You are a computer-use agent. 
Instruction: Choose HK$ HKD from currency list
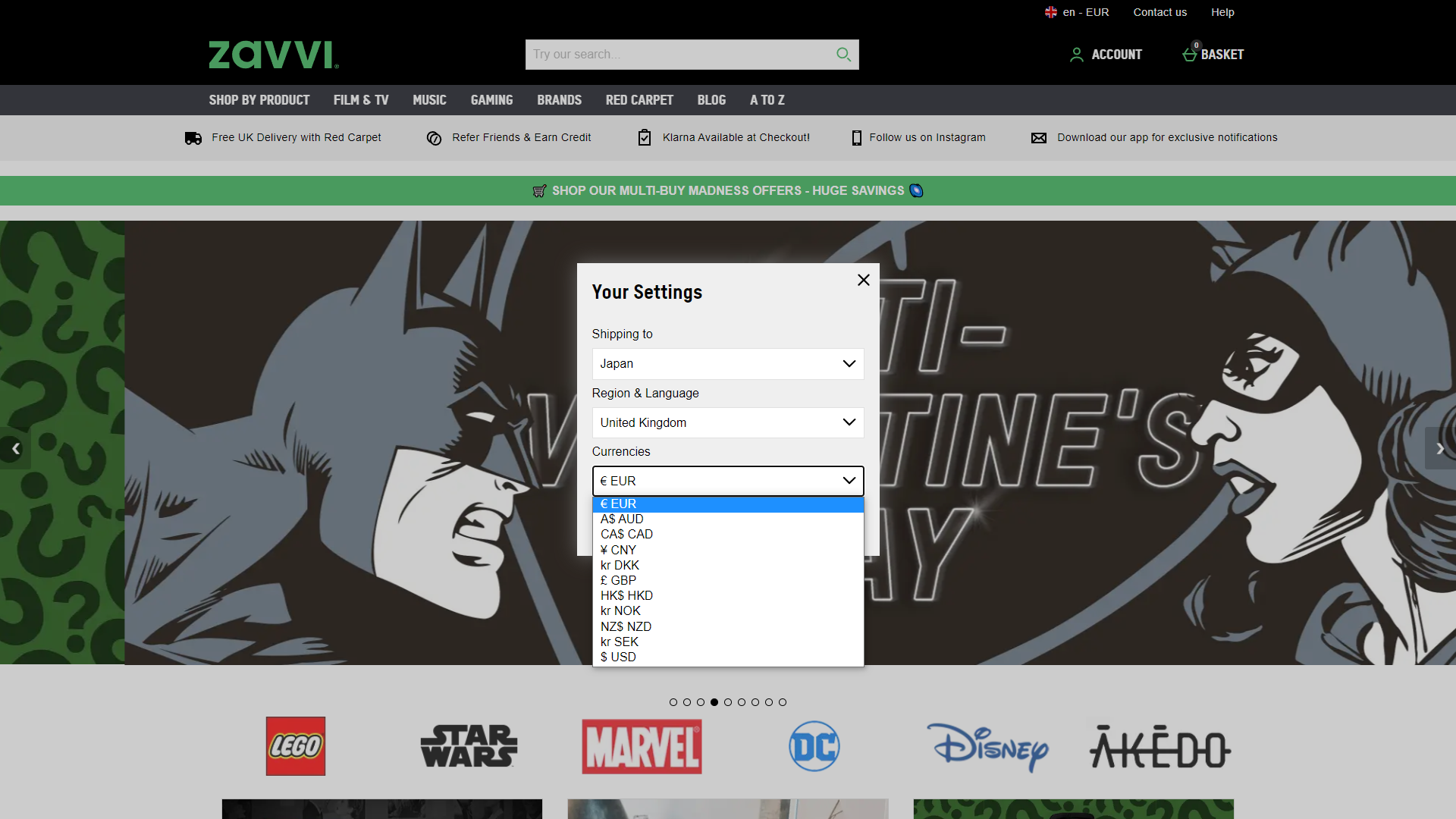pos(728,596)
